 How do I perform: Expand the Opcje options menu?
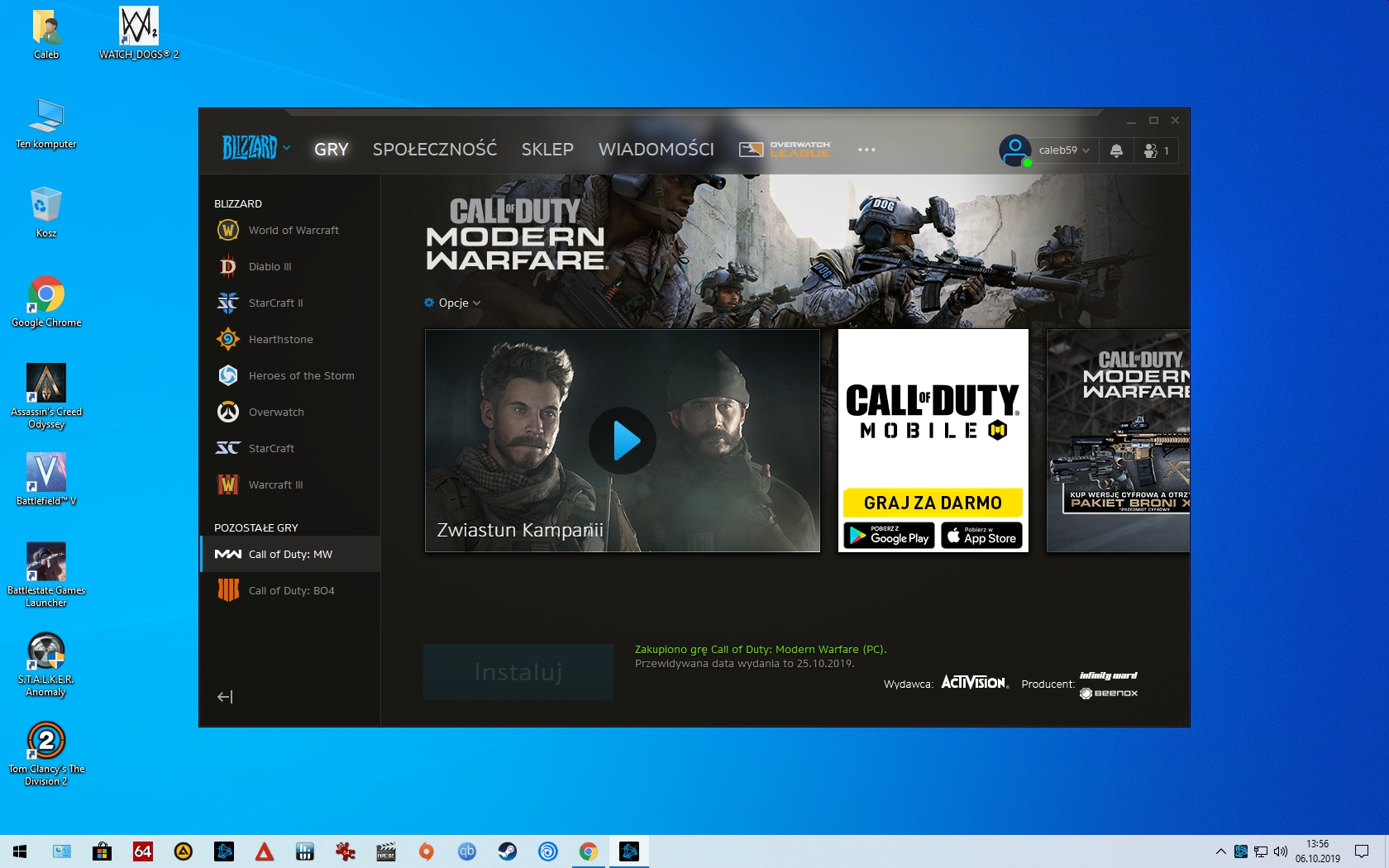(x=453, y=303)
